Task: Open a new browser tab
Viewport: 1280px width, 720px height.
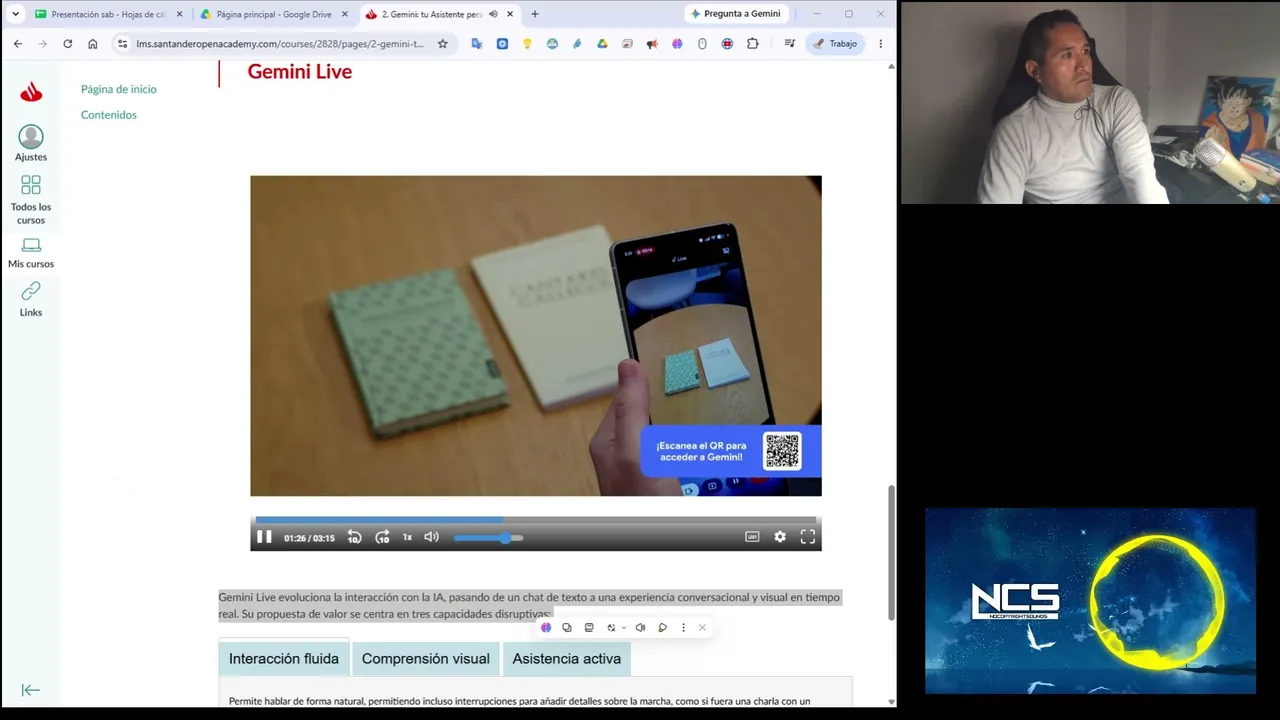Action: click(x=535, y=14)
